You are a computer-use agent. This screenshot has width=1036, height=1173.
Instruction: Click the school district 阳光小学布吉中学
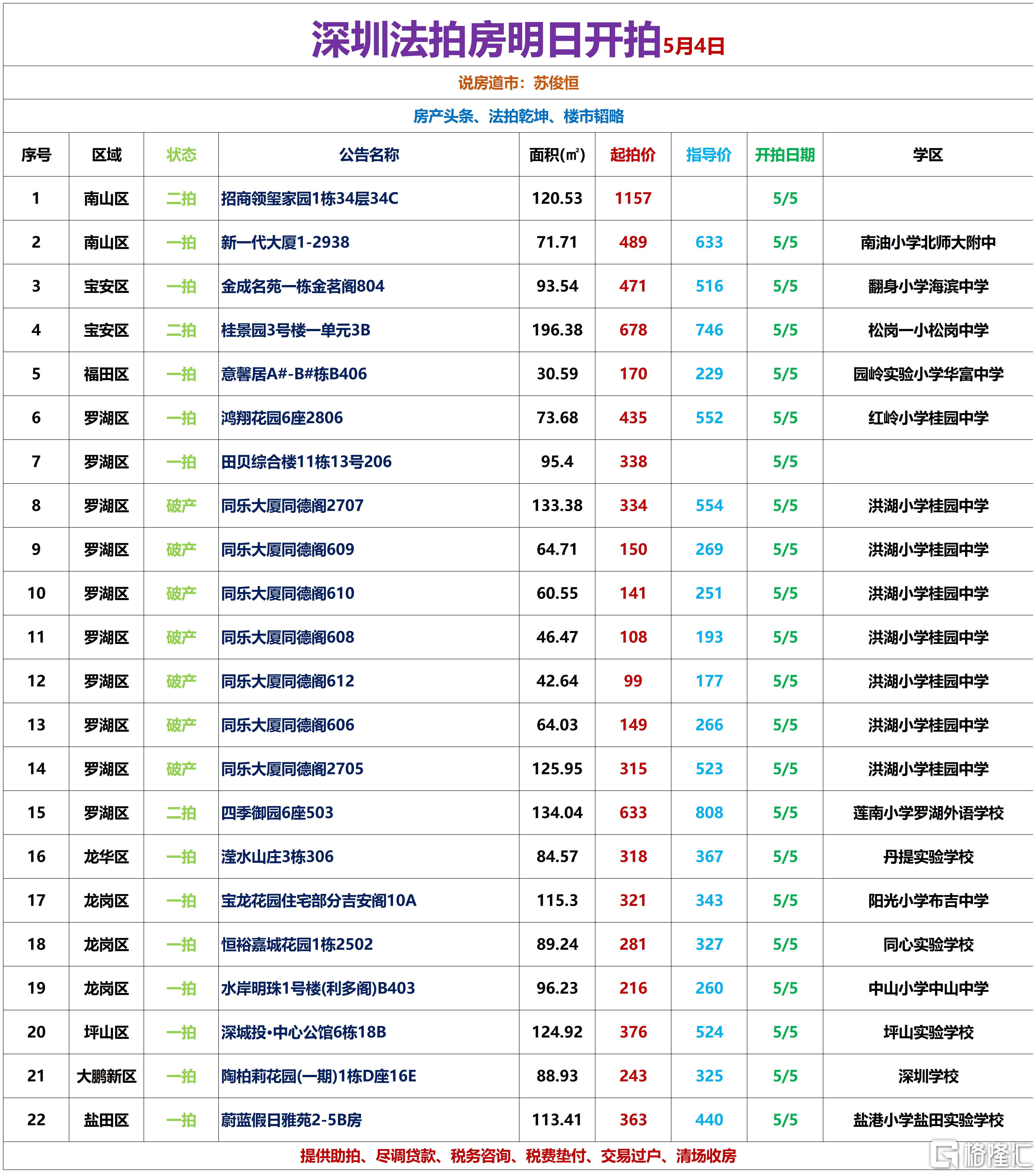click(928, 901)
